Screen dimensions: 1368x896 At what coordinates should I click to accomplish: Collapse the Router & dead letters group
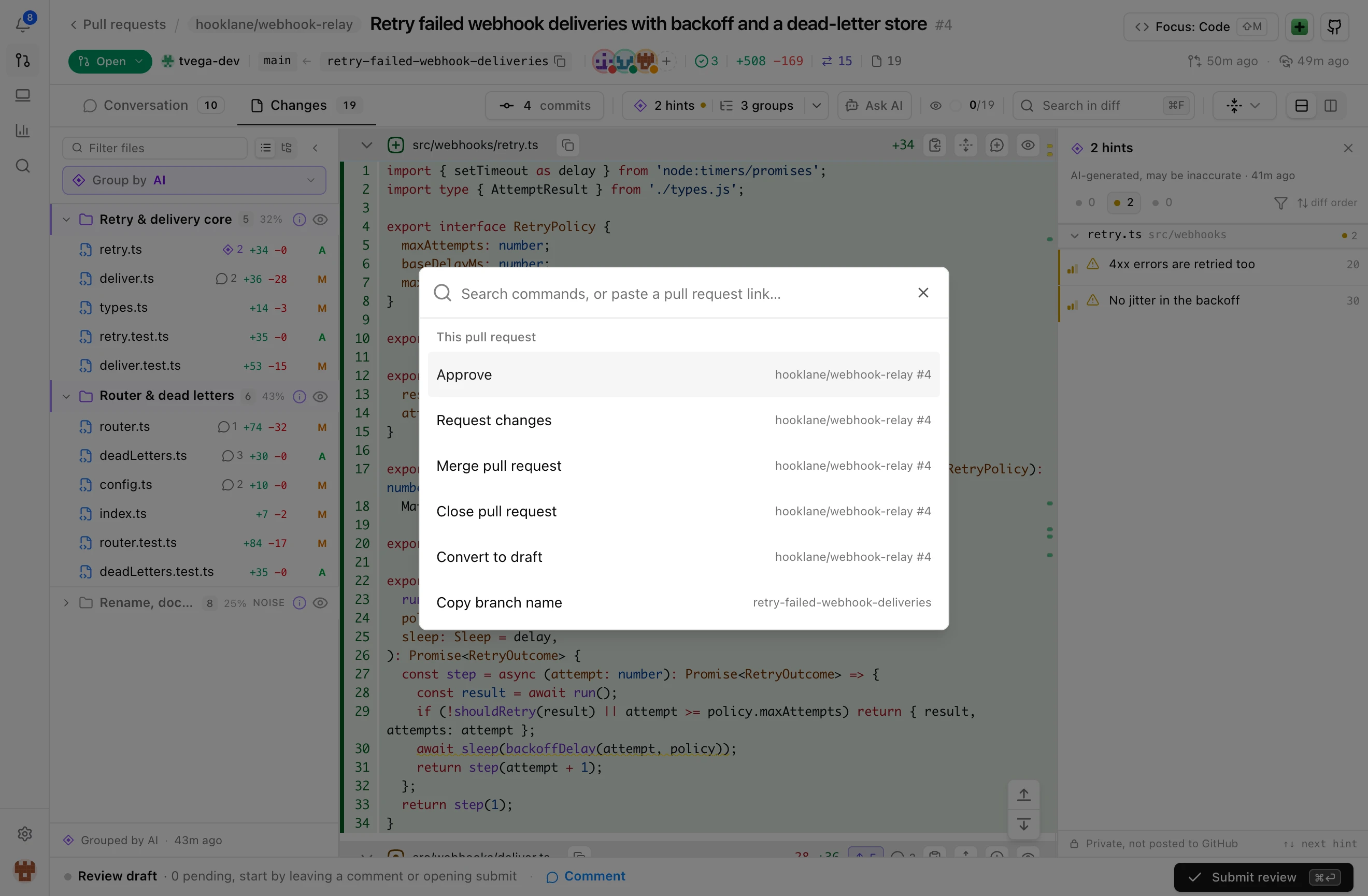point(66,396)
